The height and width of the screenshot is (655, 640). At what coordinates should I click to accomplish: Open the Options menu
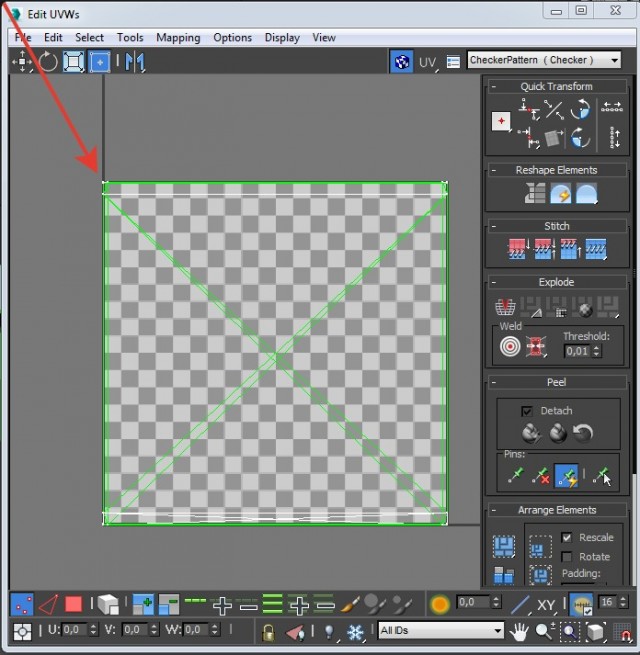[232, 38]
